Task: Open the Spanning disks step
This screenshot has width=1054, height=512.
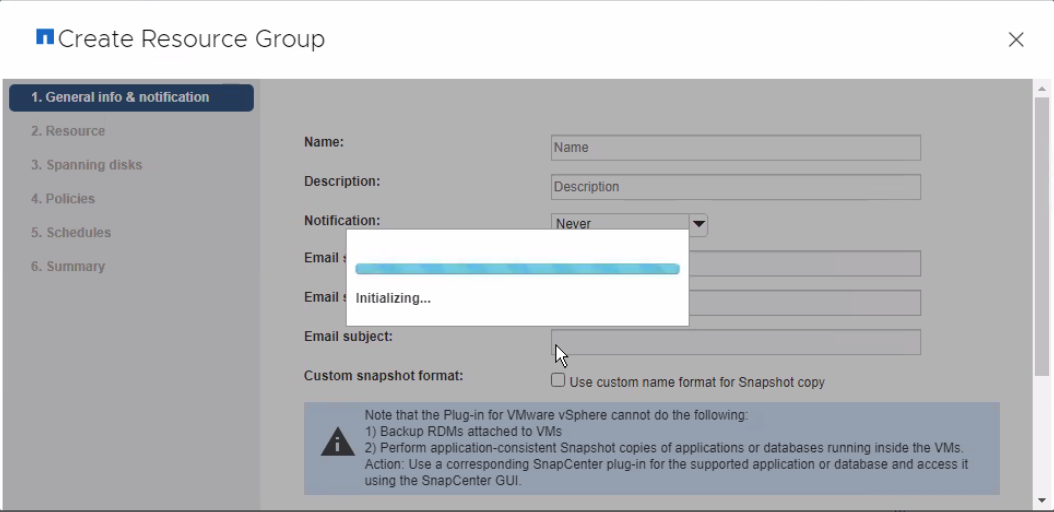Action: point(86,165)
